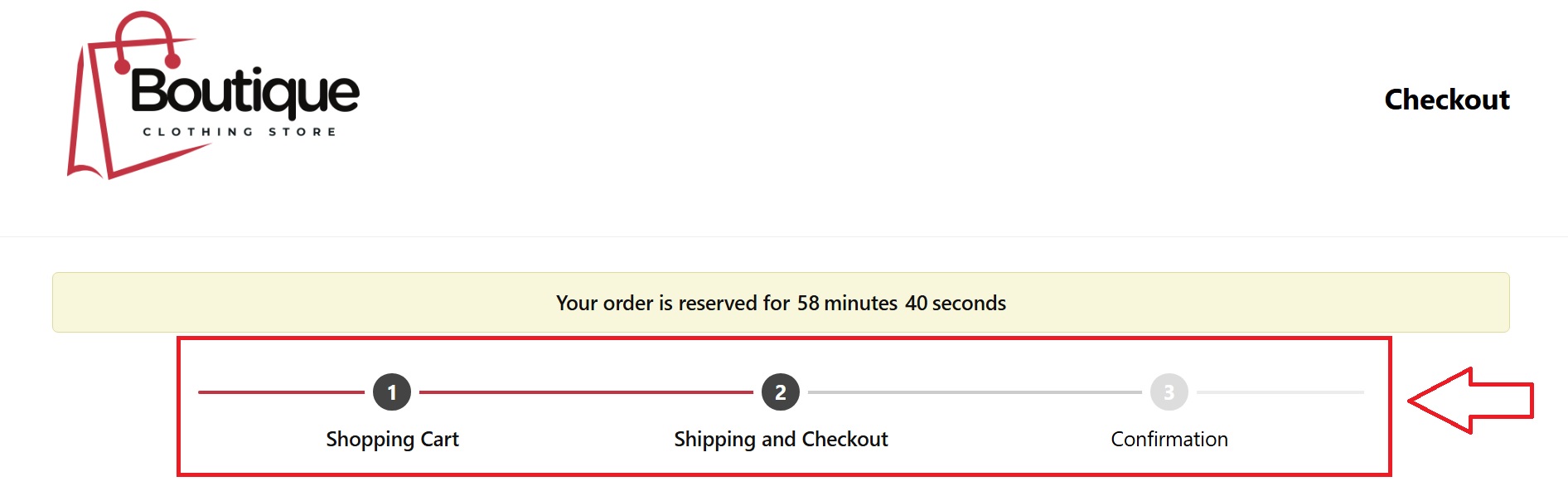Image resolution: width=1568 pixels, height=501 pixels.
Task: Click the red arrow pointing at the steps
Action: 1471,401
